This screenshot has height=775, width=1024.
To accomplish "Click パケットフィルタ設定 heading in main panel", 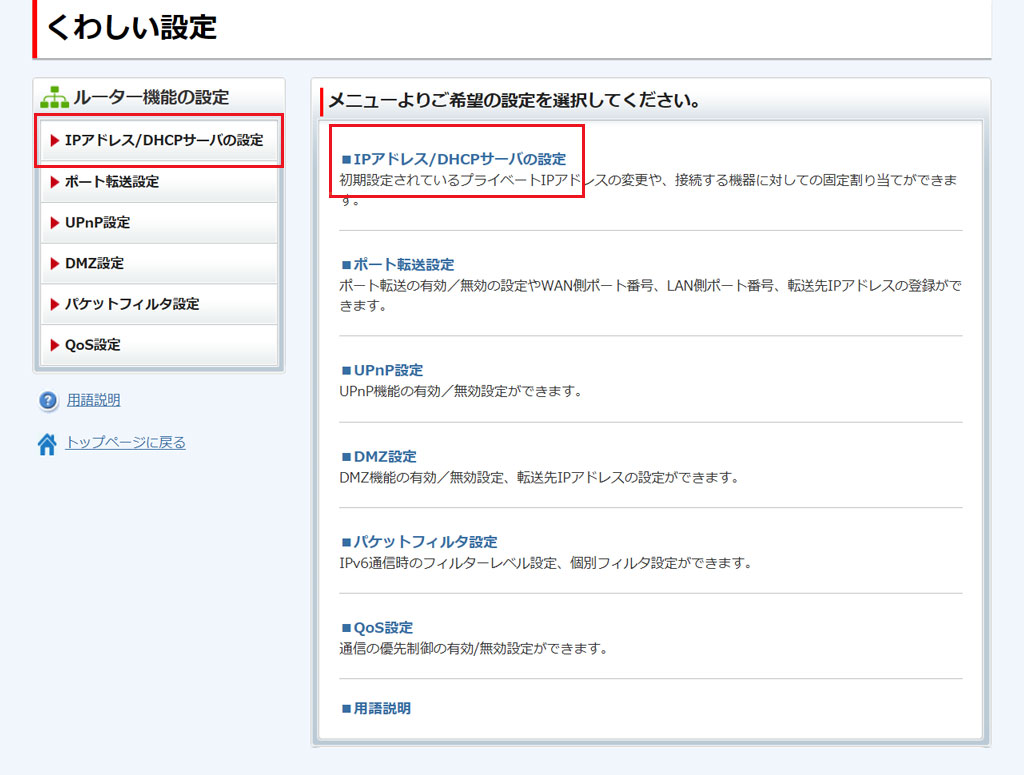I will (x=425, y=542).
